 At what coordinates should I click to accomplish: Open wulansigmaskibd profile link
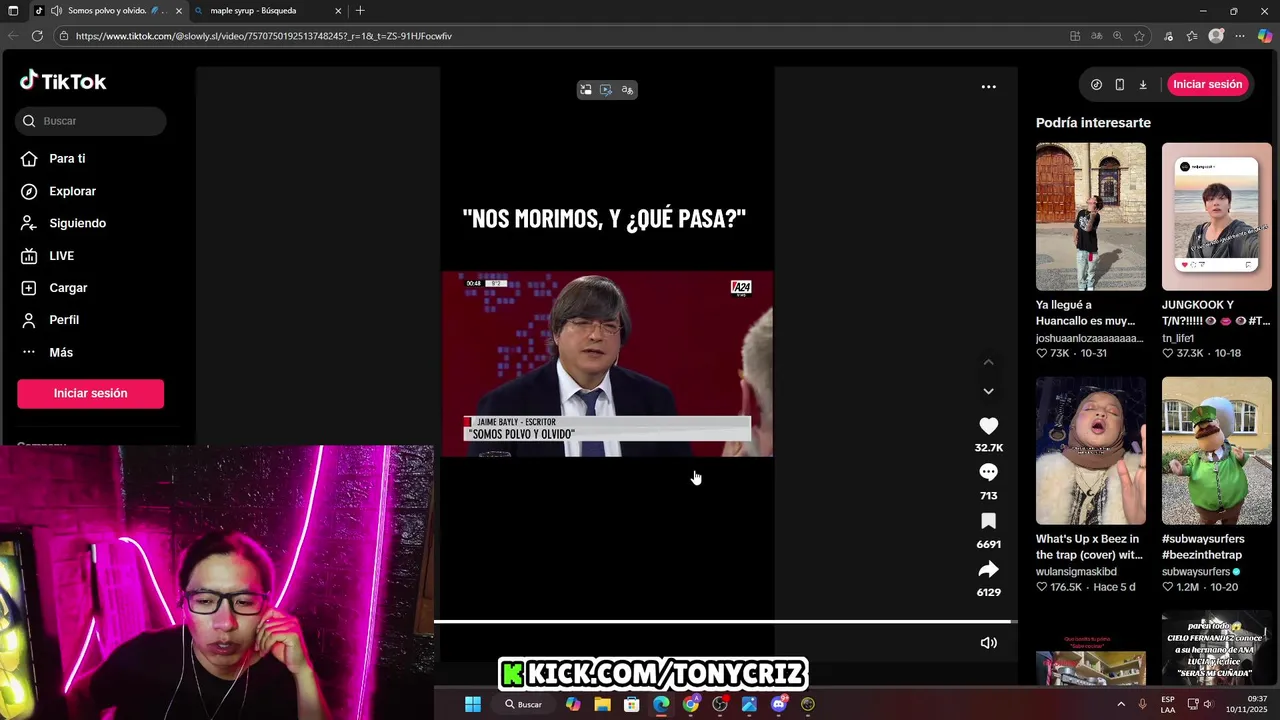click(1076, 572)
